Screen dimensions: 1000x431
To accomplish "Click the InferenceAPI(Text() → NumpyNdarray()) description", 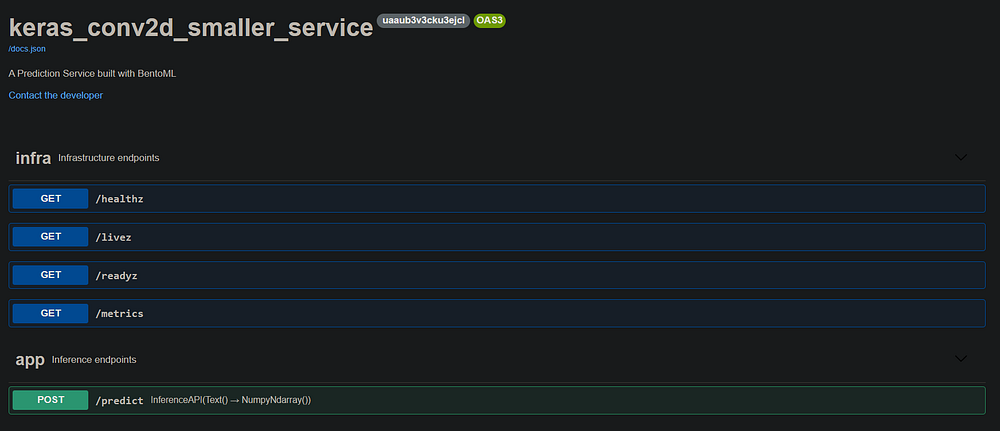I will [231, 400].
